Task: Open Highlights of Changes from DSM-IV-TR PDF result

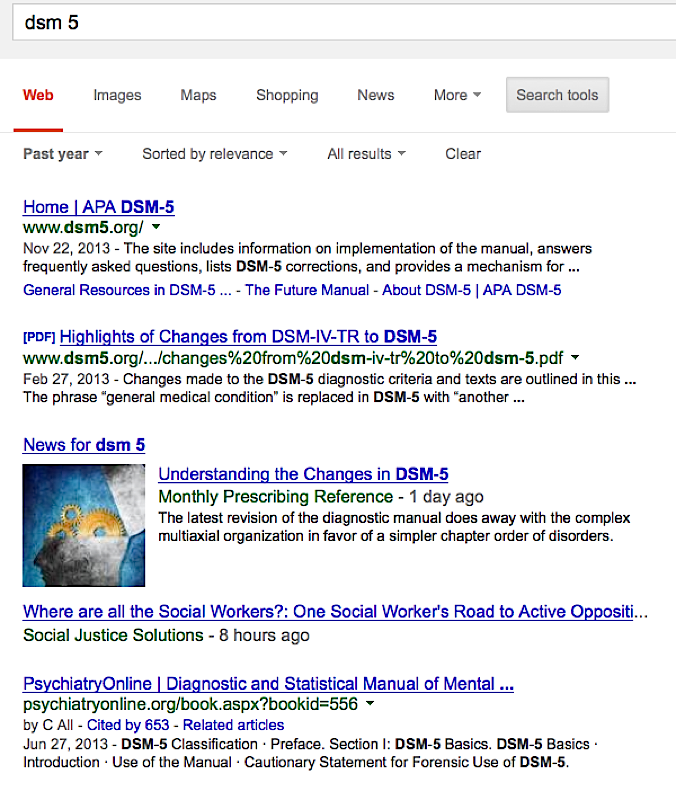Action: (248, 337)
